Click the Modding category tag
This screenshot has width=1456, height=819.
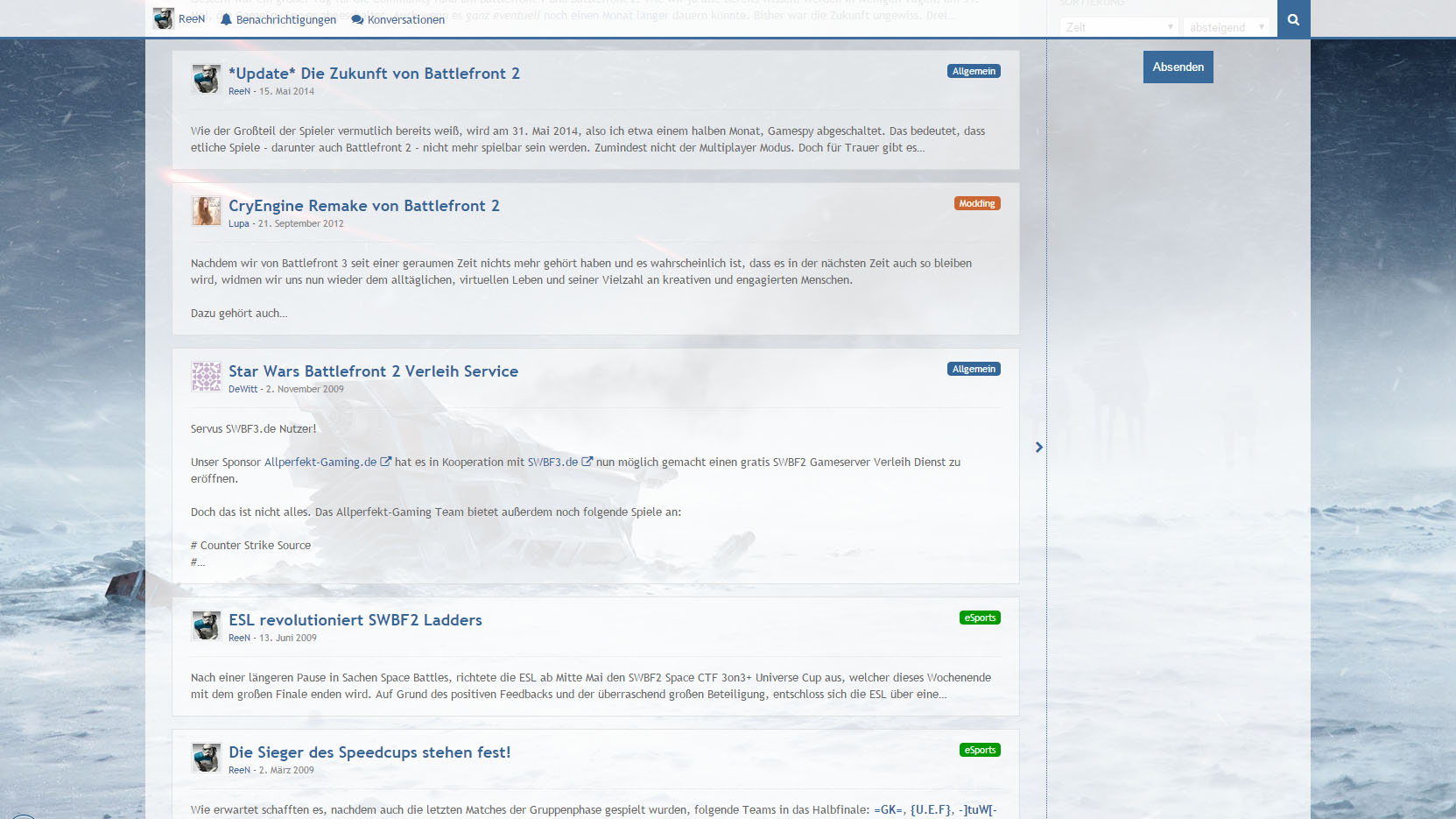tap(977, 203)
